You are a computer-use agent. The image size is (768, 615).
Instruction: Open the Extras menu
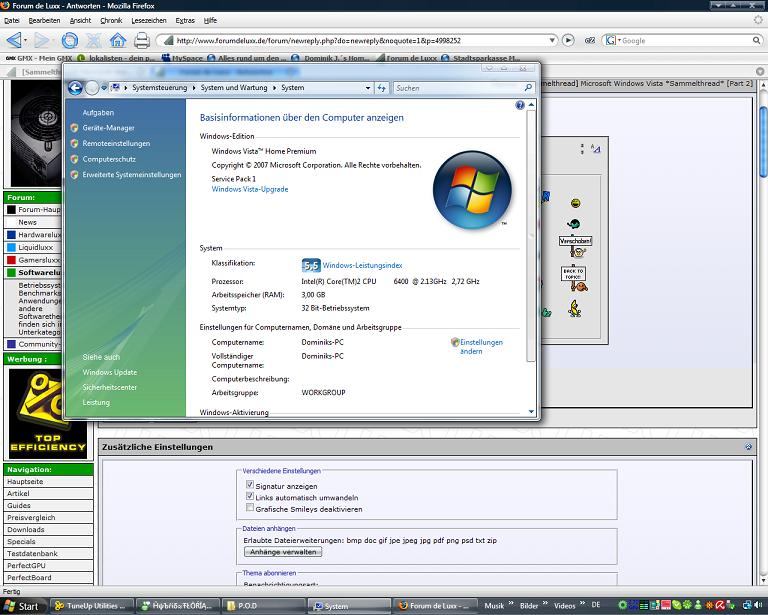[x=185, y=21]
